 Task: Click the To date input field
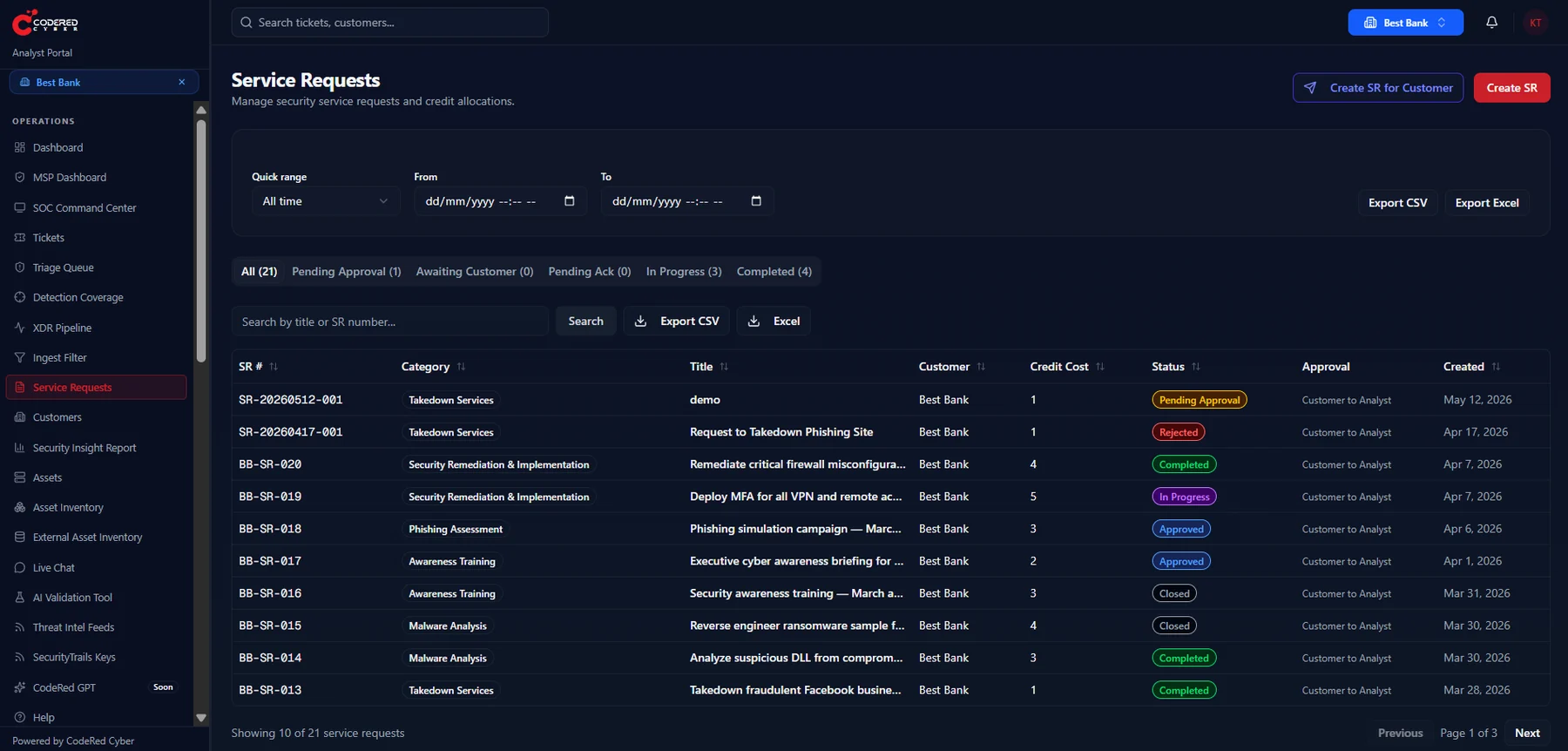click(x=687, y=201)
